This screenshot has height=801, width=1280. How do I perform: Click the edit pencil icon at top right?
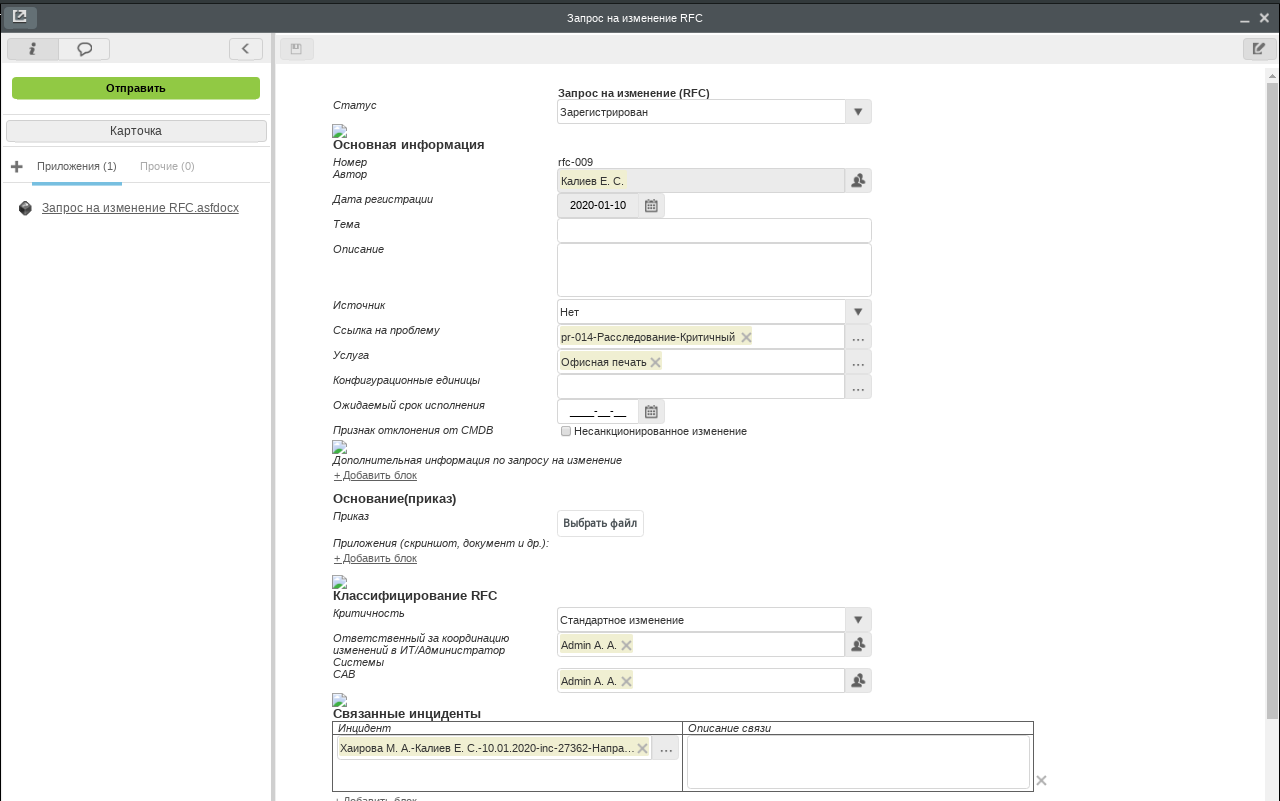tap(1259, 49)
